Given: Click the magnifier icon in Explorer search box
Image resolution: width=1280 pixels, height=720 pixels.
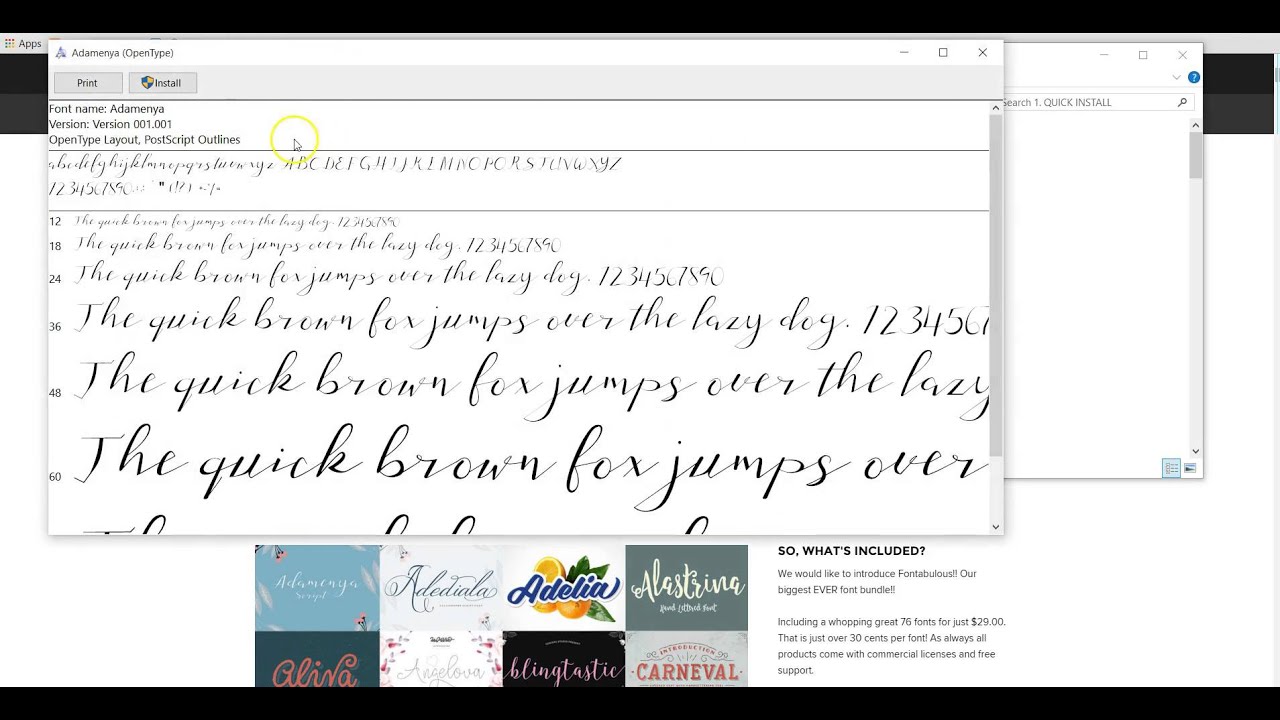Looking at the screenshot, I should click(x=1182, y=102).
